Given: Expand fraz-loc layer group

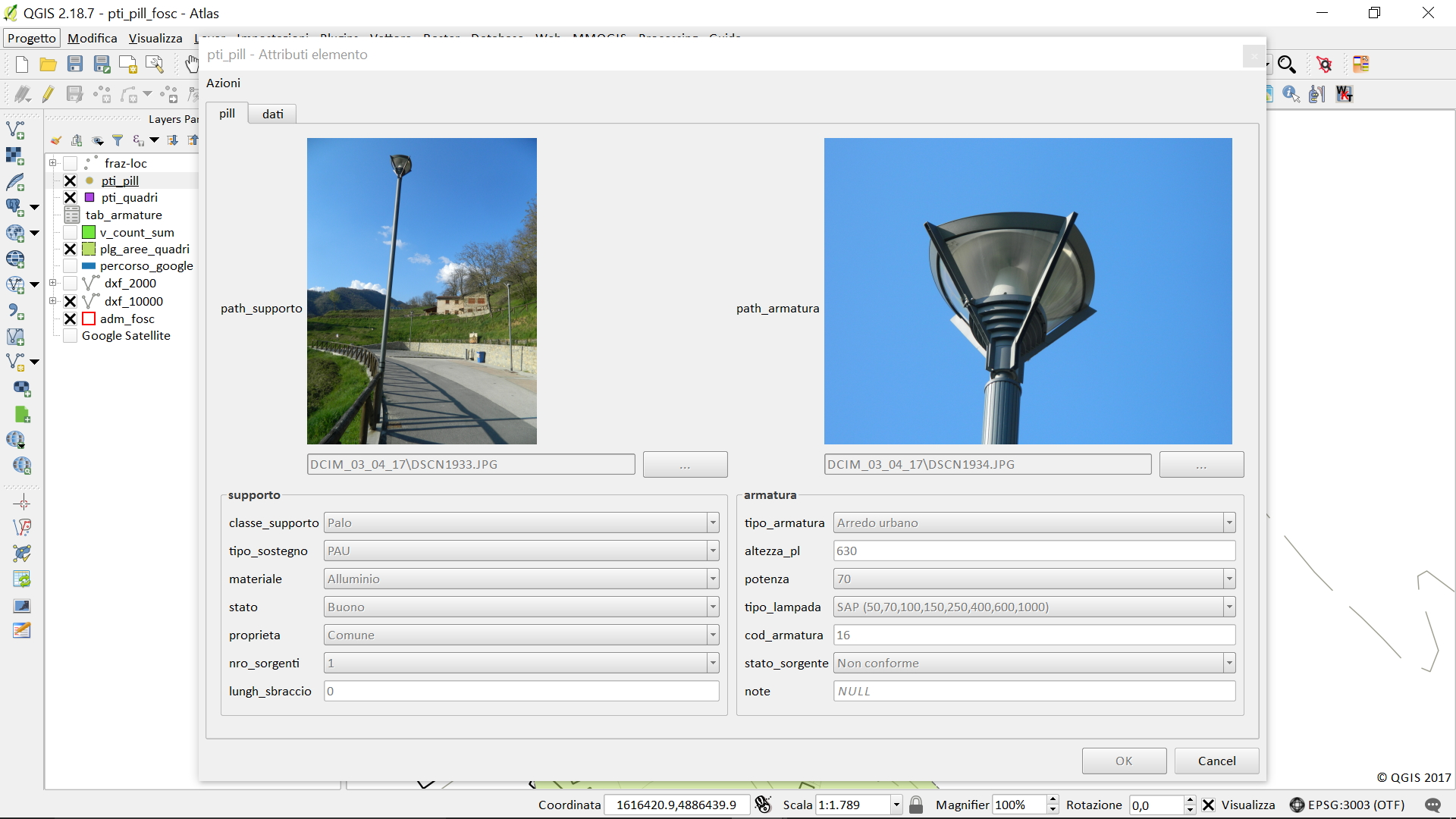Looking at the screenshot, I should click(x=53, y=163).
